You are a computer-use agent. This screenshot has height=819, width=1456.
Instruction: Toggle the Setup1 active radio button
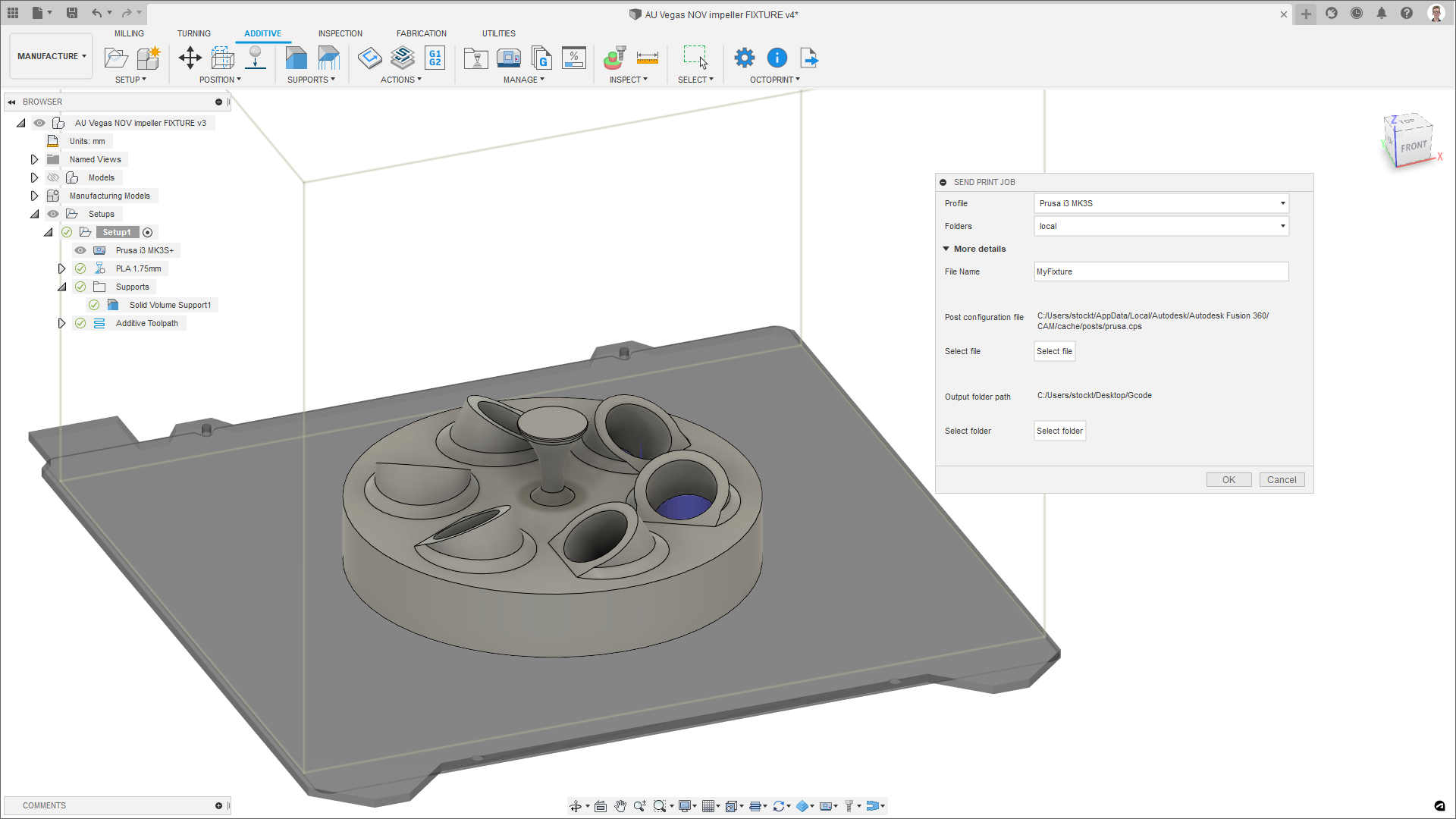click(148, 233)
